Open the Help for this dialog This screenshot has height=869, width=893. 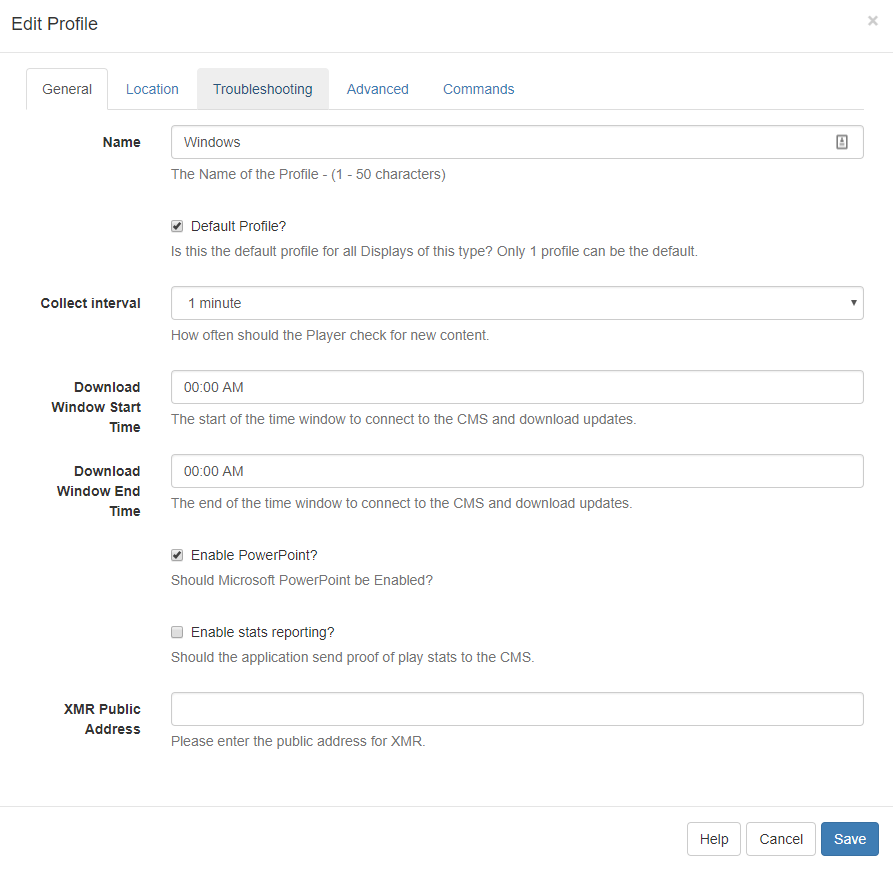713,839
